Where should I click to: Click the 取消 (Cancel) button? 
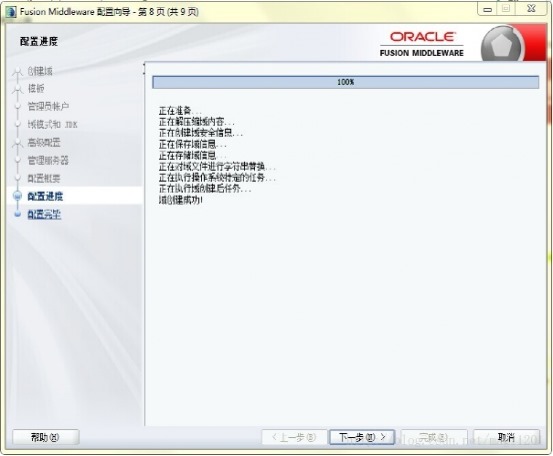[x=506, y=437]
